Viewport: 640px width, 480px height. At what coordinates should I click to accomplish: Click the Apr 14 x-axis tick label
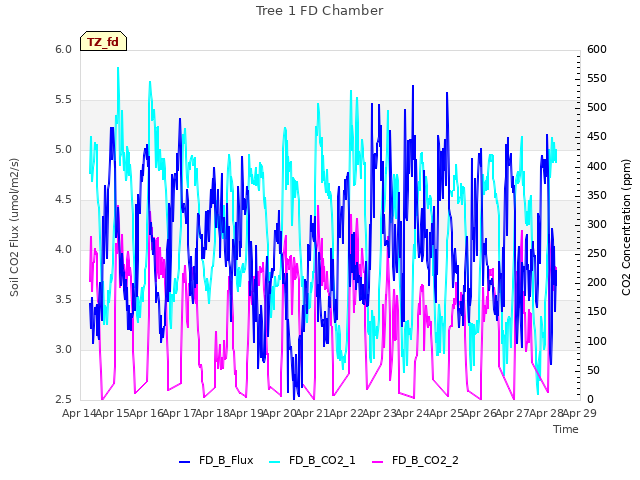pos(79,413)
